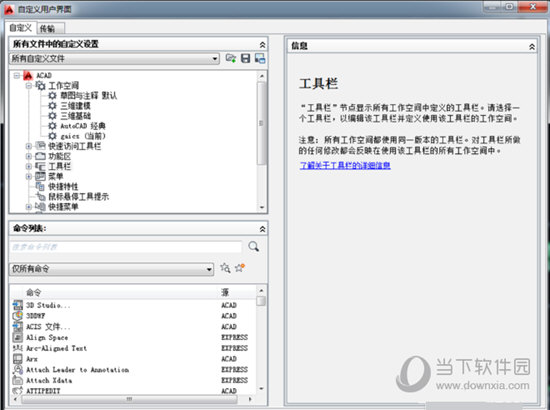Click the find command or text icon
The height and width of the screenshot is (410, 550).
225,268
